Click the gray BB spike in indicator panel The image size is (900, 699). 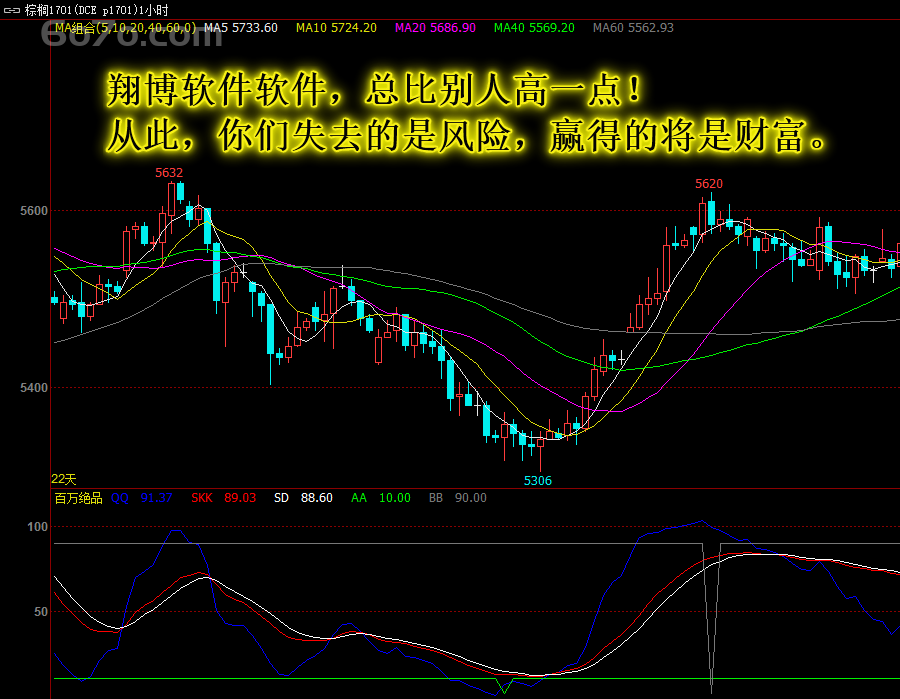click(712, 617)
